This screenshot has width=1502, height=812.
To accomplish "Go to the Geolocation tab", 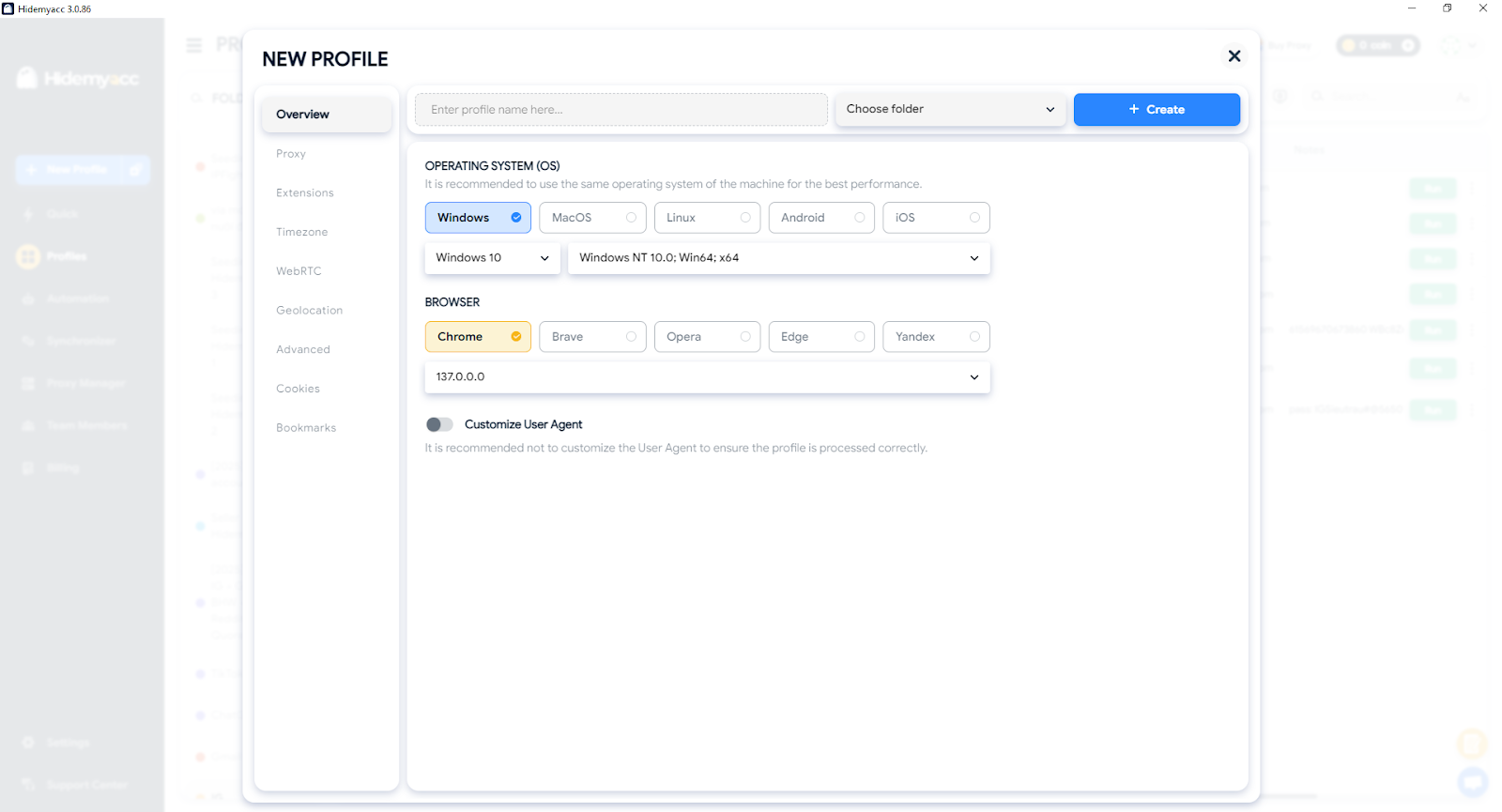I will click(x=309, y=311).
